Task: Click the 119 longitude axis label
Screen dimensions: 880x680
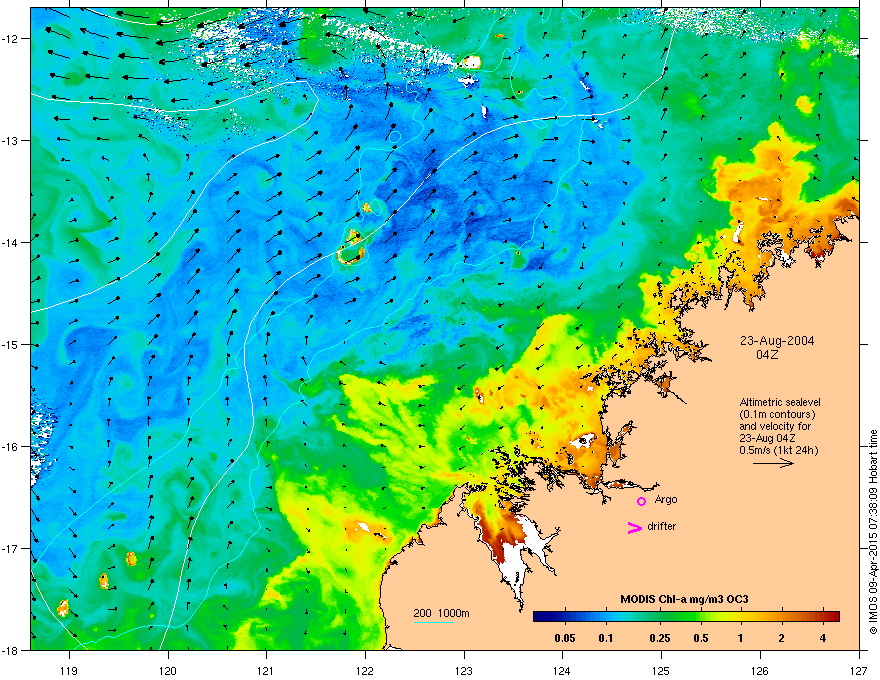Action: 69,671
